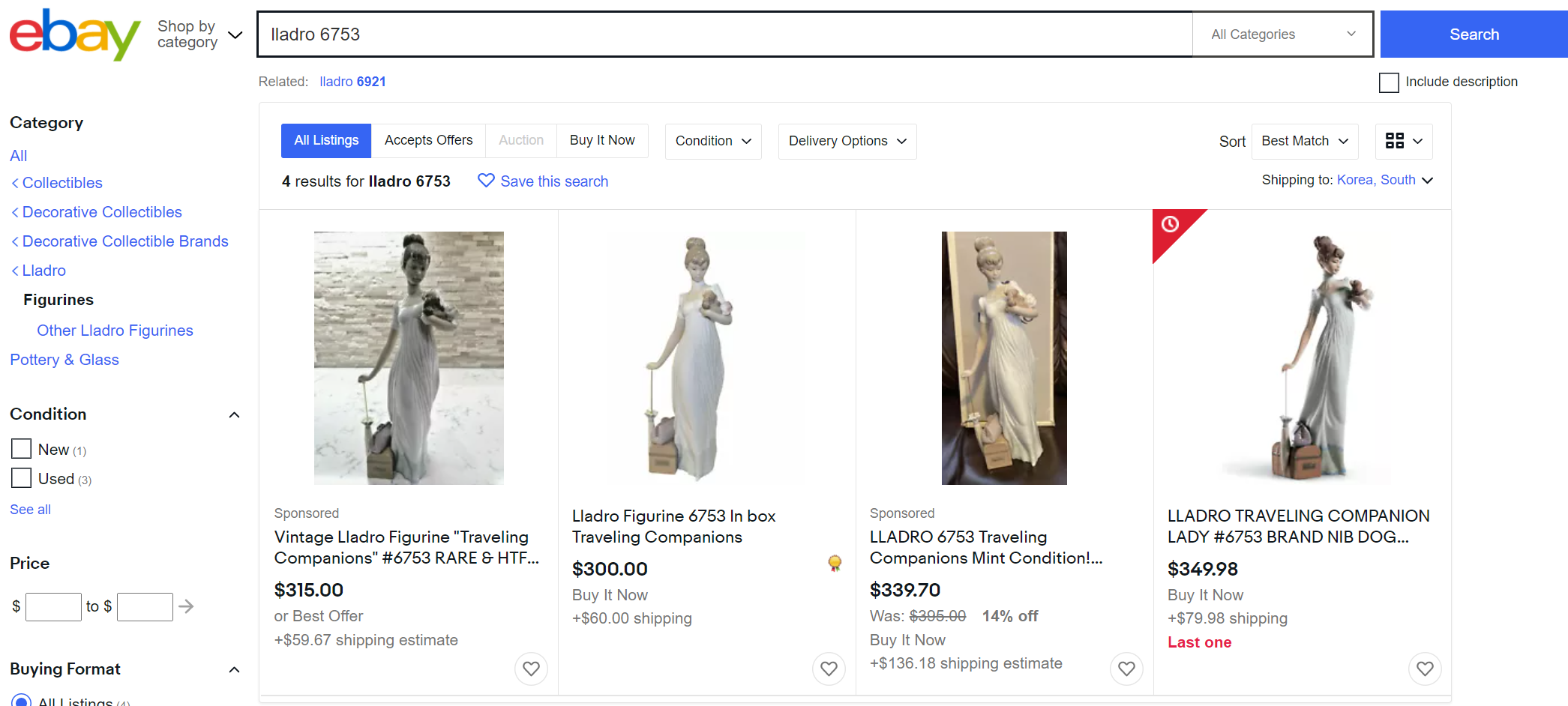
Task: Click the +$60.00 shipping text
Action: (x=632, y=618)
